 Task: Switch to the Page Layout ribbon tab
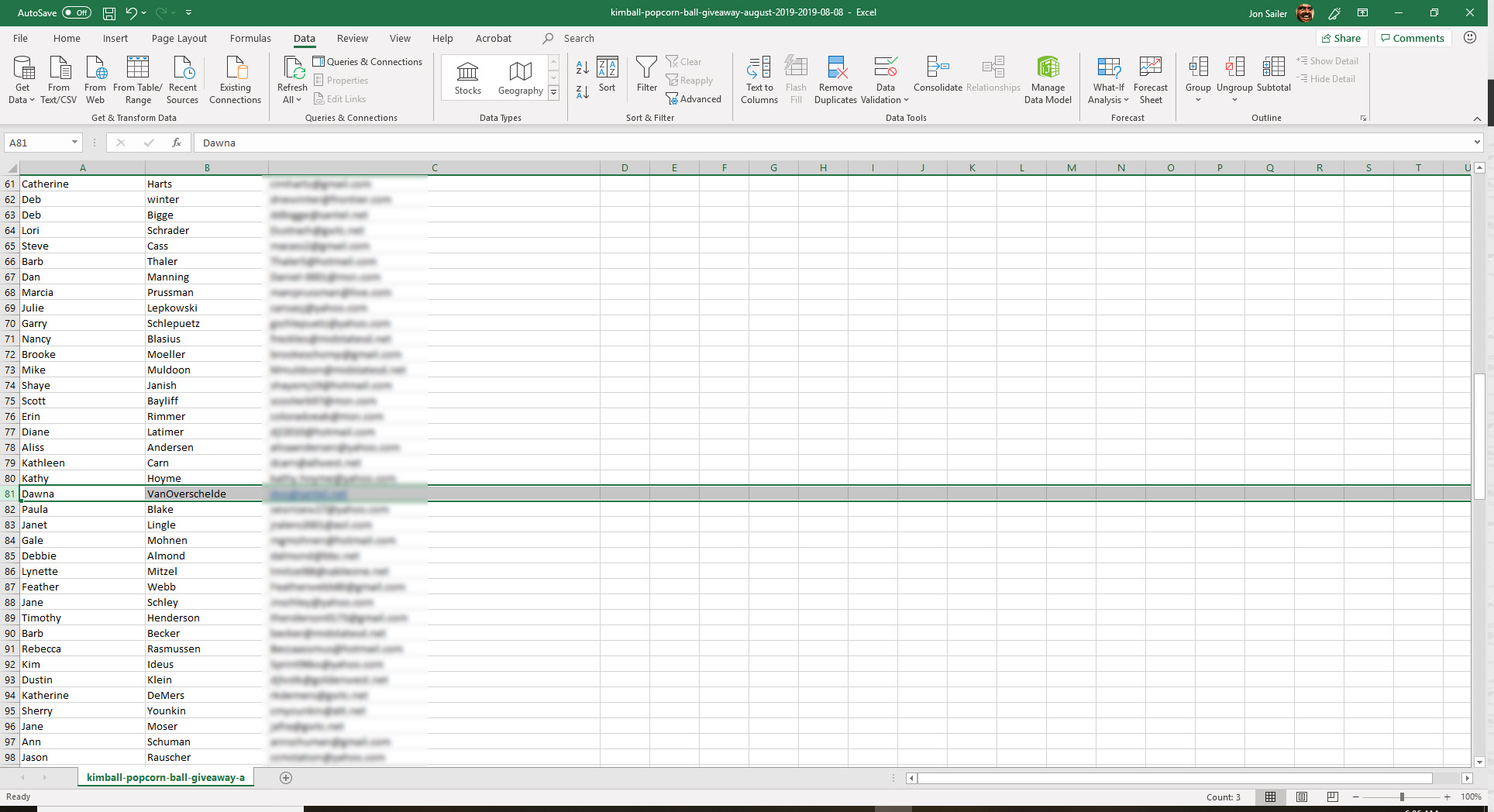coord(179,38)
